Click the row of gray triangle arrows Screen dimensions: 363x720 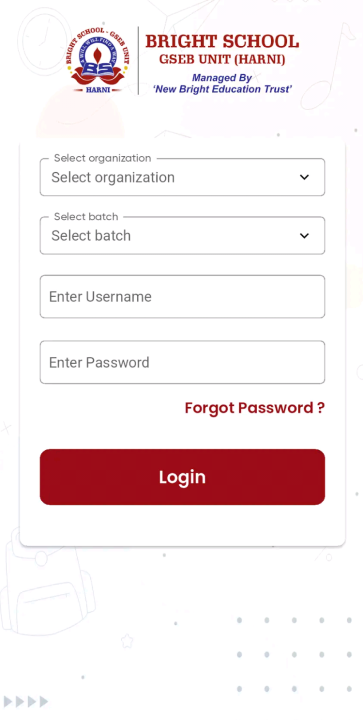tap(25, 702)
